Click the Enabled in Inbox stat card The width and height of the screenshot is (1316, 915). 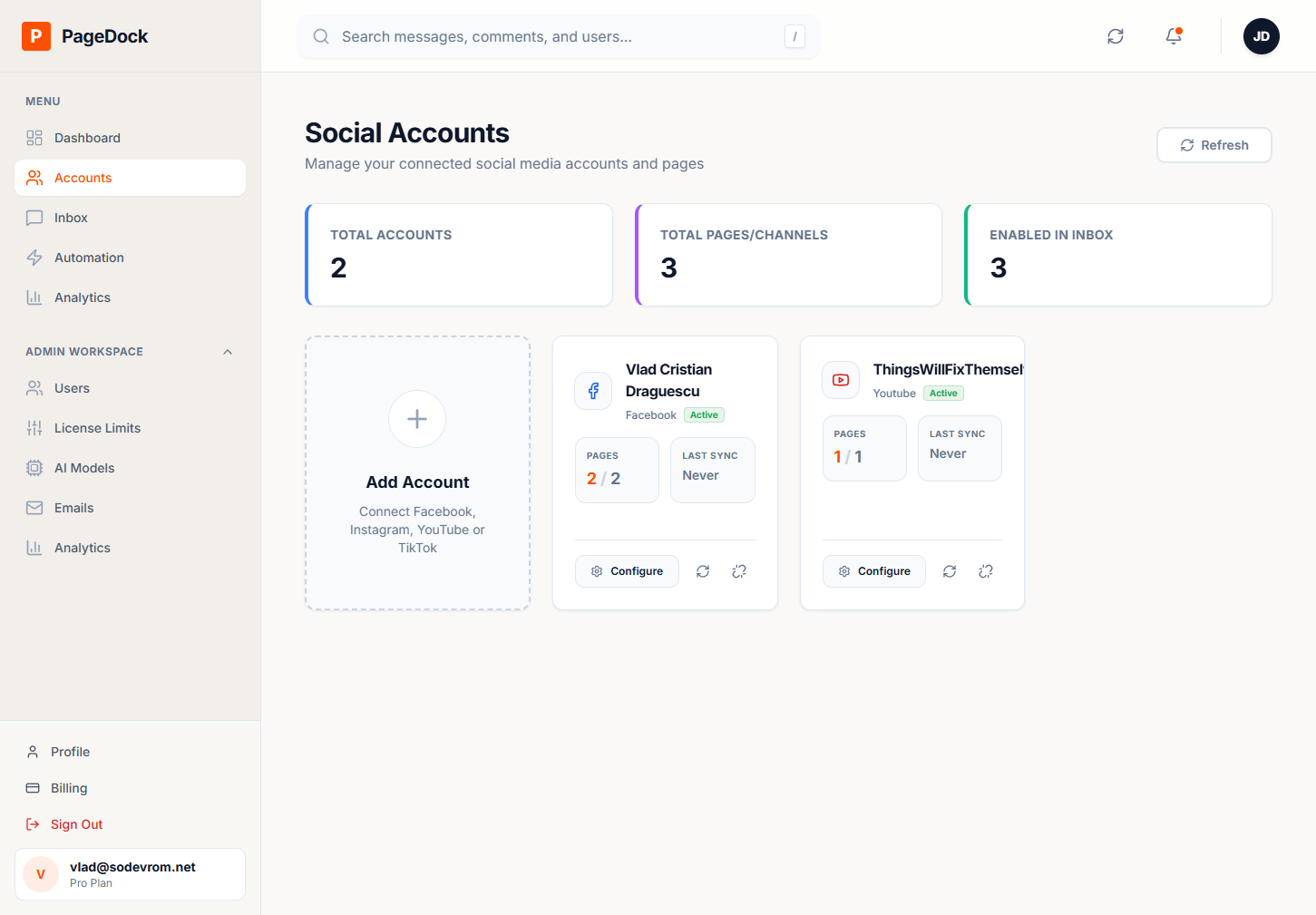pos(1118,255)
